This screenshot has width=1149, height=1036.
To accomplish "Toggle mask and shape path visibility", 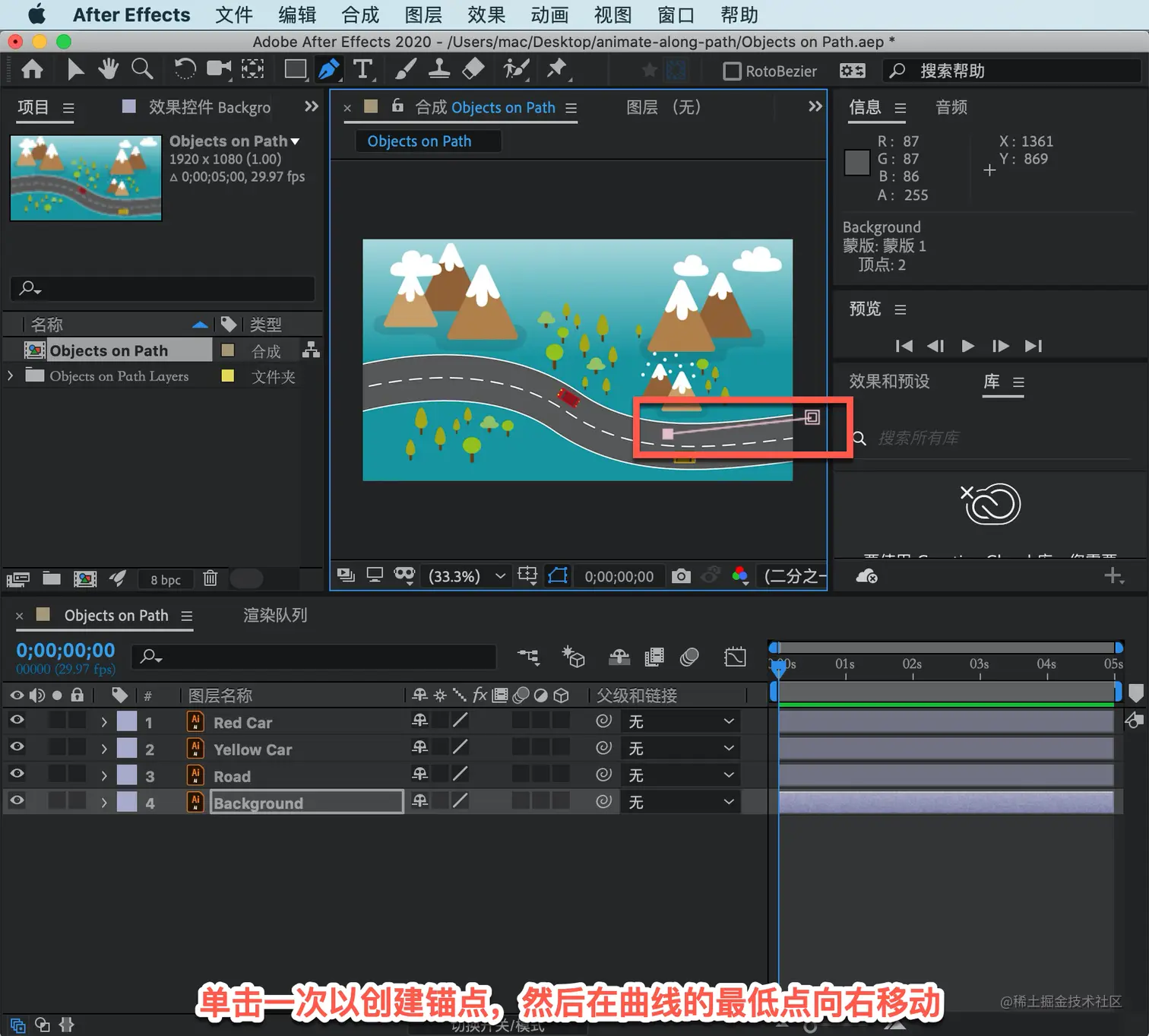I will click(558, 575).
